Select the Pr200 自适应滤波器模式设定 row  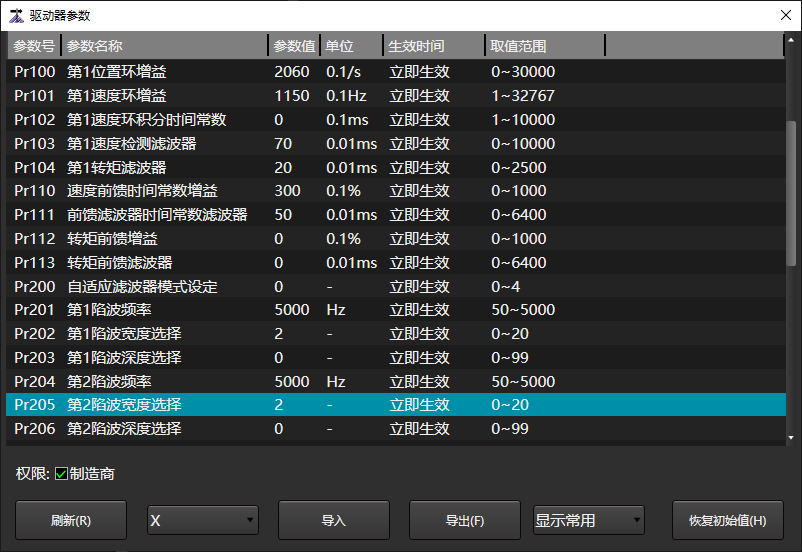(x=140, y=287)
